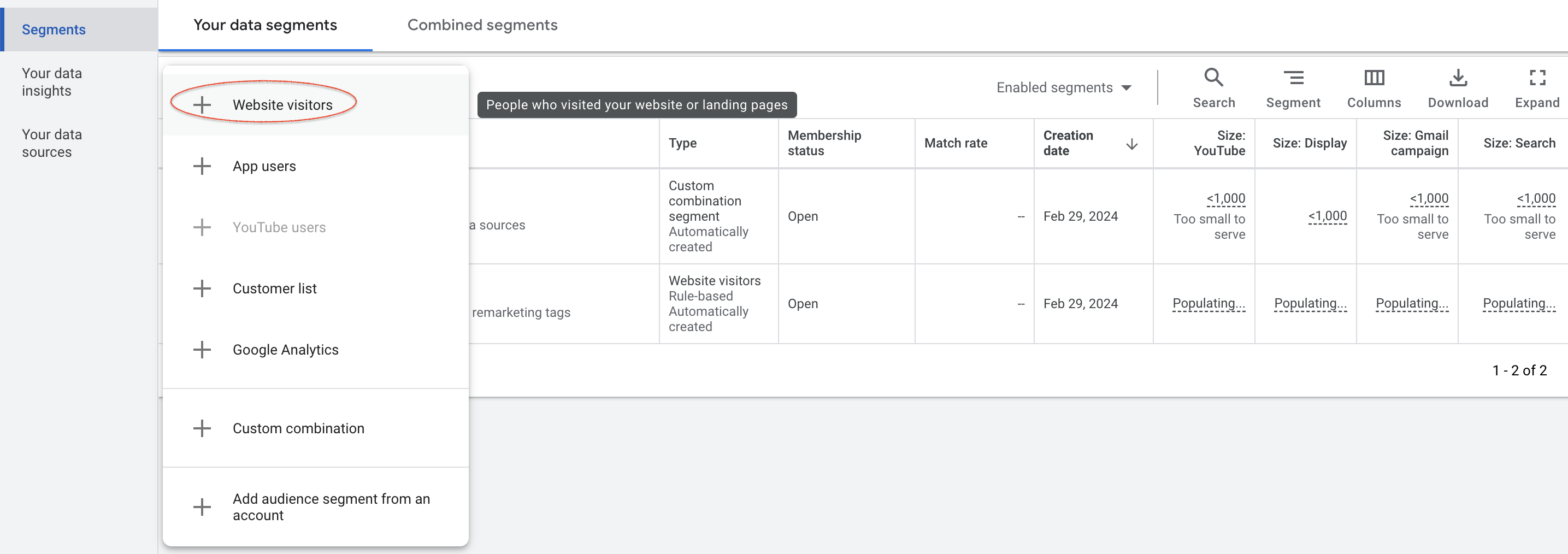Choose Google Analytics menu option
Image resolution: width=1568 pixels, height=554 pixels.
pos(315,350)
